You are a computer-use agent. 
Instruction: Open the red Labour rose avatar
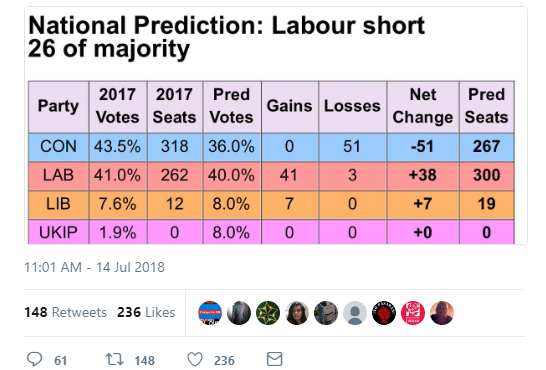point(413,313)
